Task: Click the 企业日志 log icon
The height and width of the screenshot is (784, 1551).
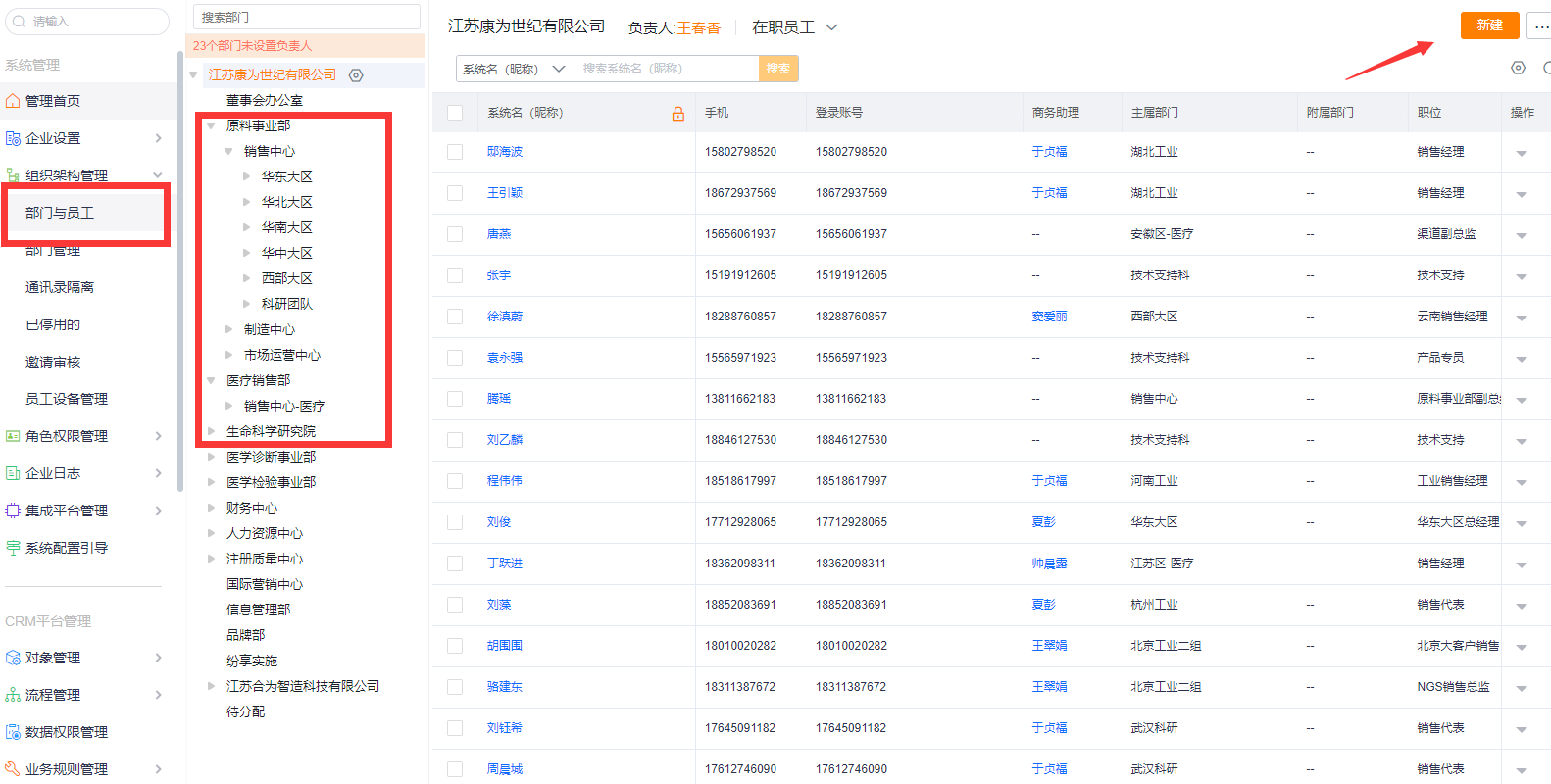Action: coord(13,473)
